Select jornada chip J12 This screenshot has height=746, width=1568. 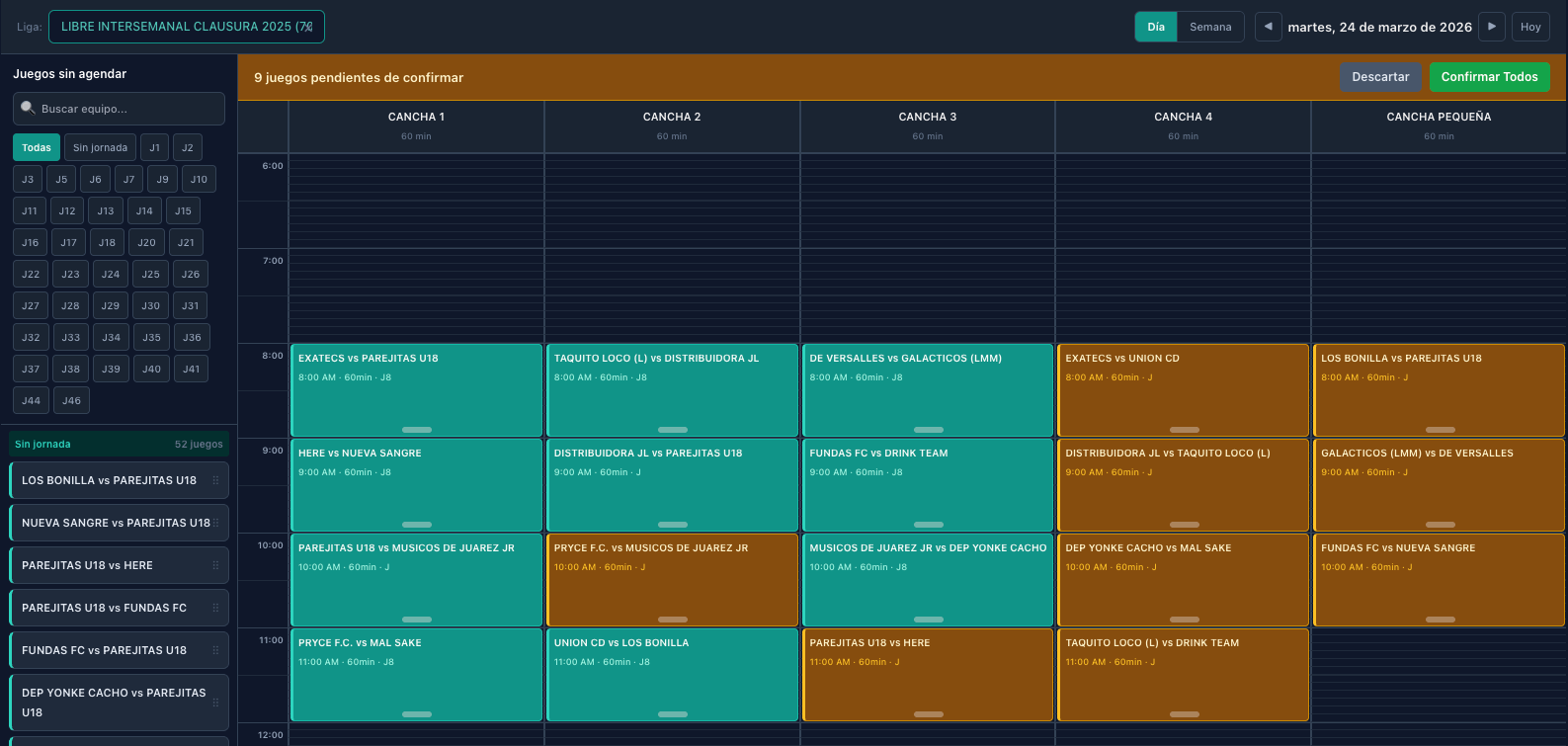coord(66,210)
